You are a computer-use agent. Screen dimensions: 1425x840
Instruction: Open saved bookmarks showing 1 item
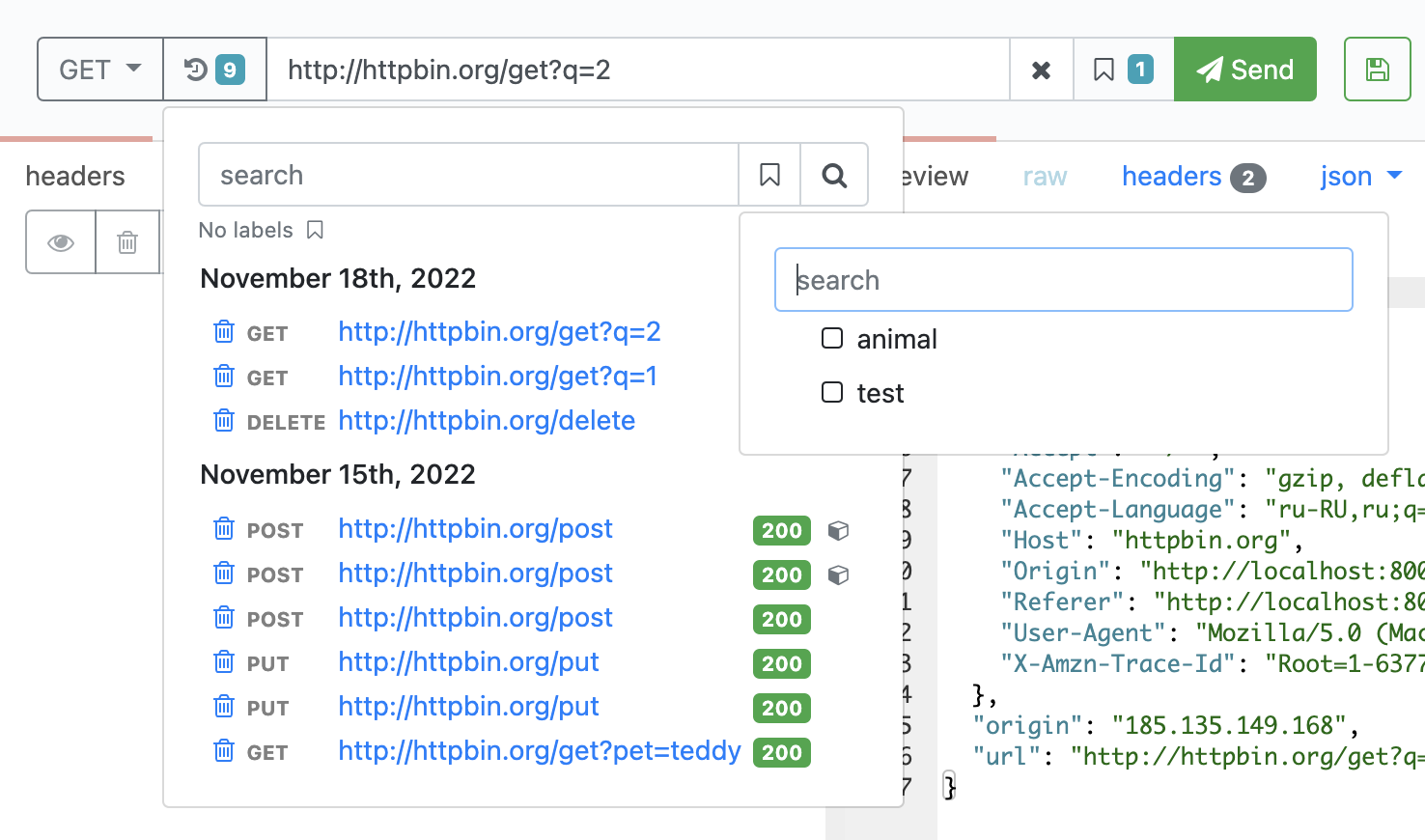tap(1122, 69)
